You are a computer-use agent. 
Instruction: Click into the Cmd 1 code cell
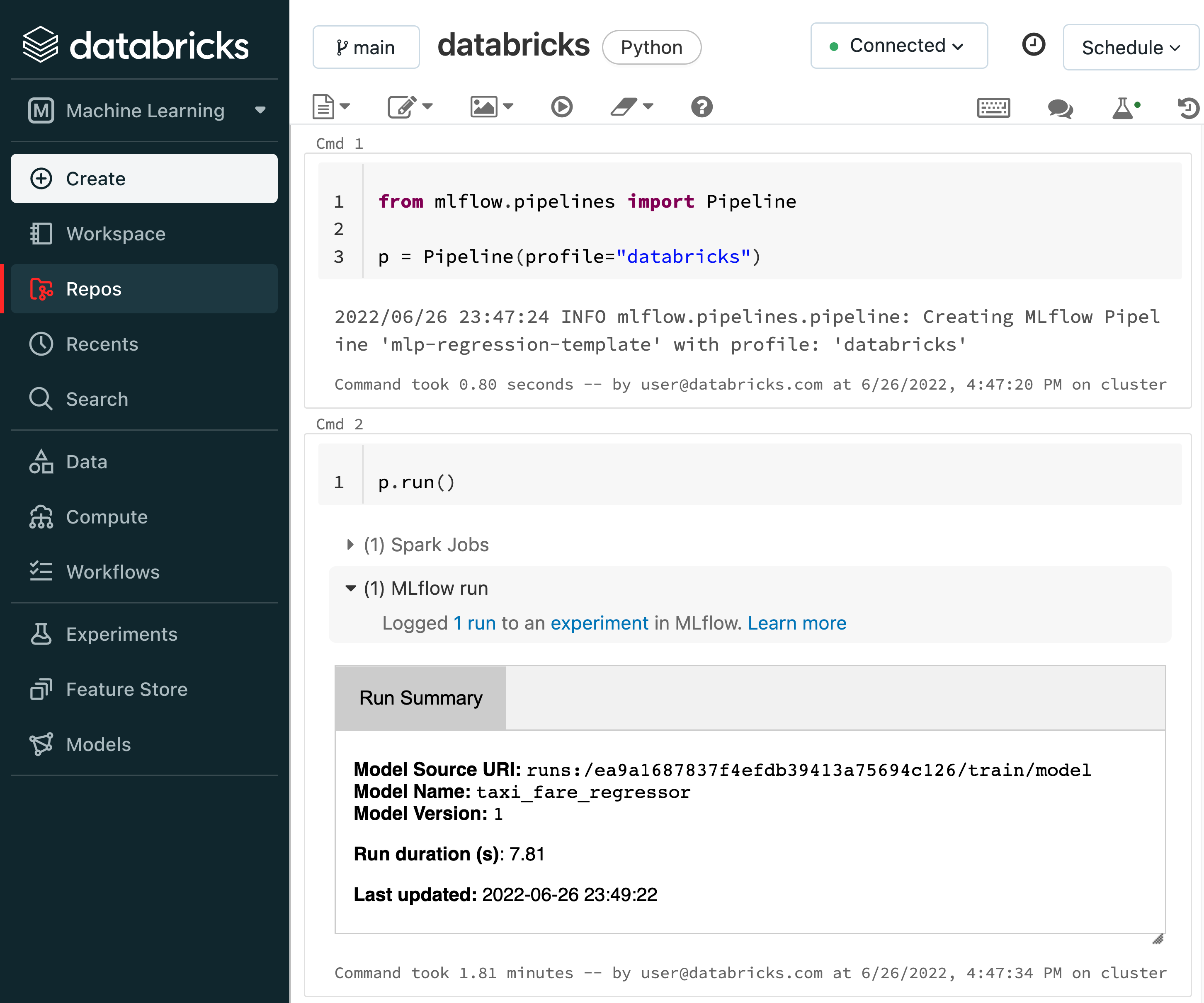click(x=749, y=221)
